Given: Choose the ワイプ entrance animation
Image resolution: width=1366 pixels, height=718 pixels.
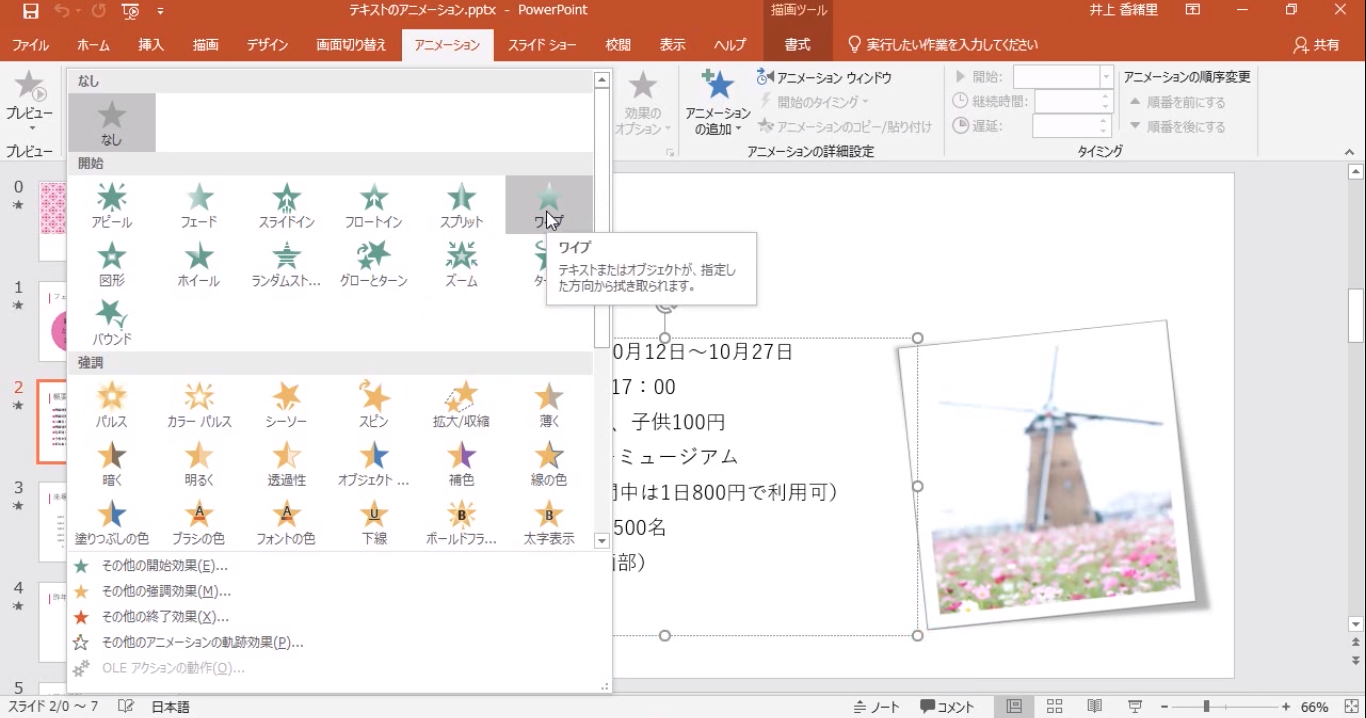Looking at the screenshot, I should 548,205.
